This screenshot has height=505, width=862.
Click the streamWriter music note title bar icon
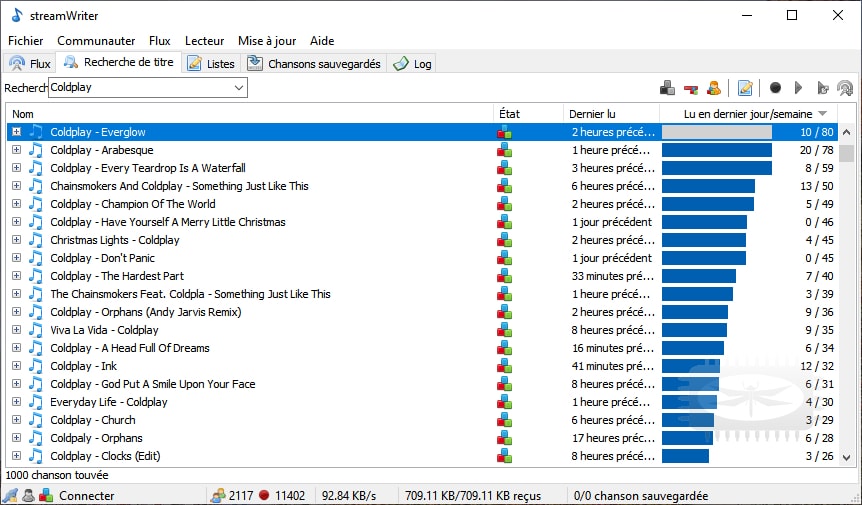click(x=17, y=15)
